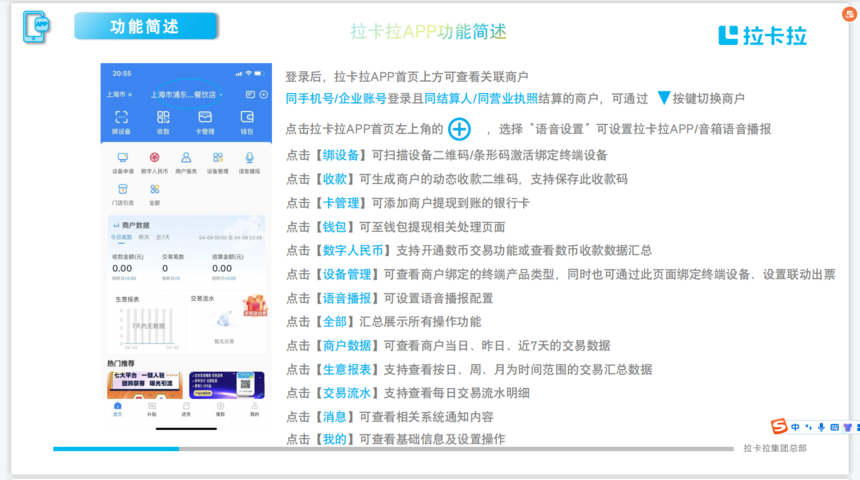The height and width of the screenshot is (480, 860).
Task: Open the 数字人民币 red icon
Action: (155, 158)
